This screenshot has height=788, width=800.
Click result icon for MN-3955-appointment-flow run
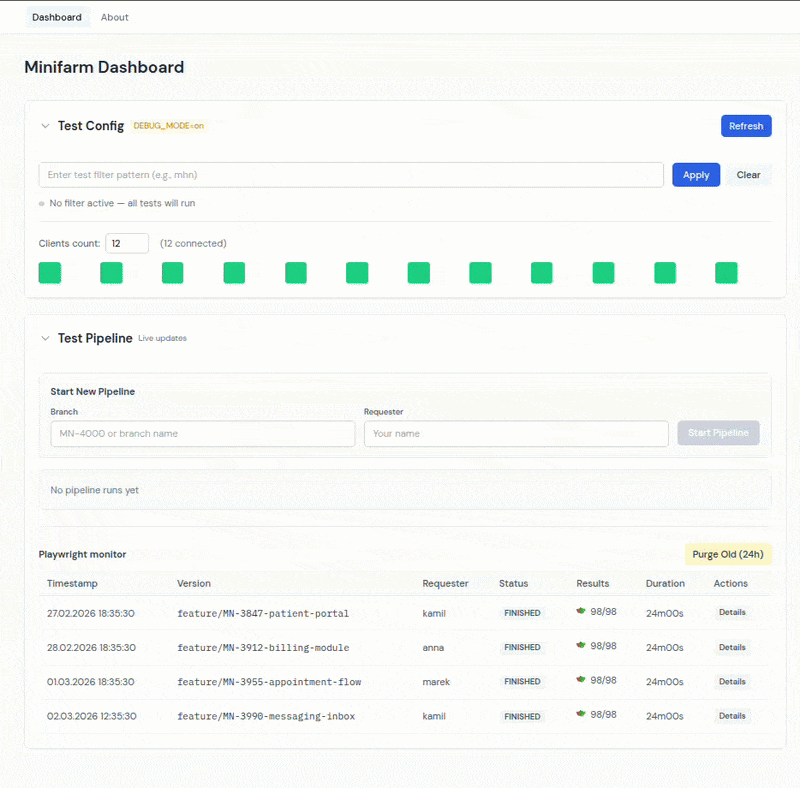(581, 679)
